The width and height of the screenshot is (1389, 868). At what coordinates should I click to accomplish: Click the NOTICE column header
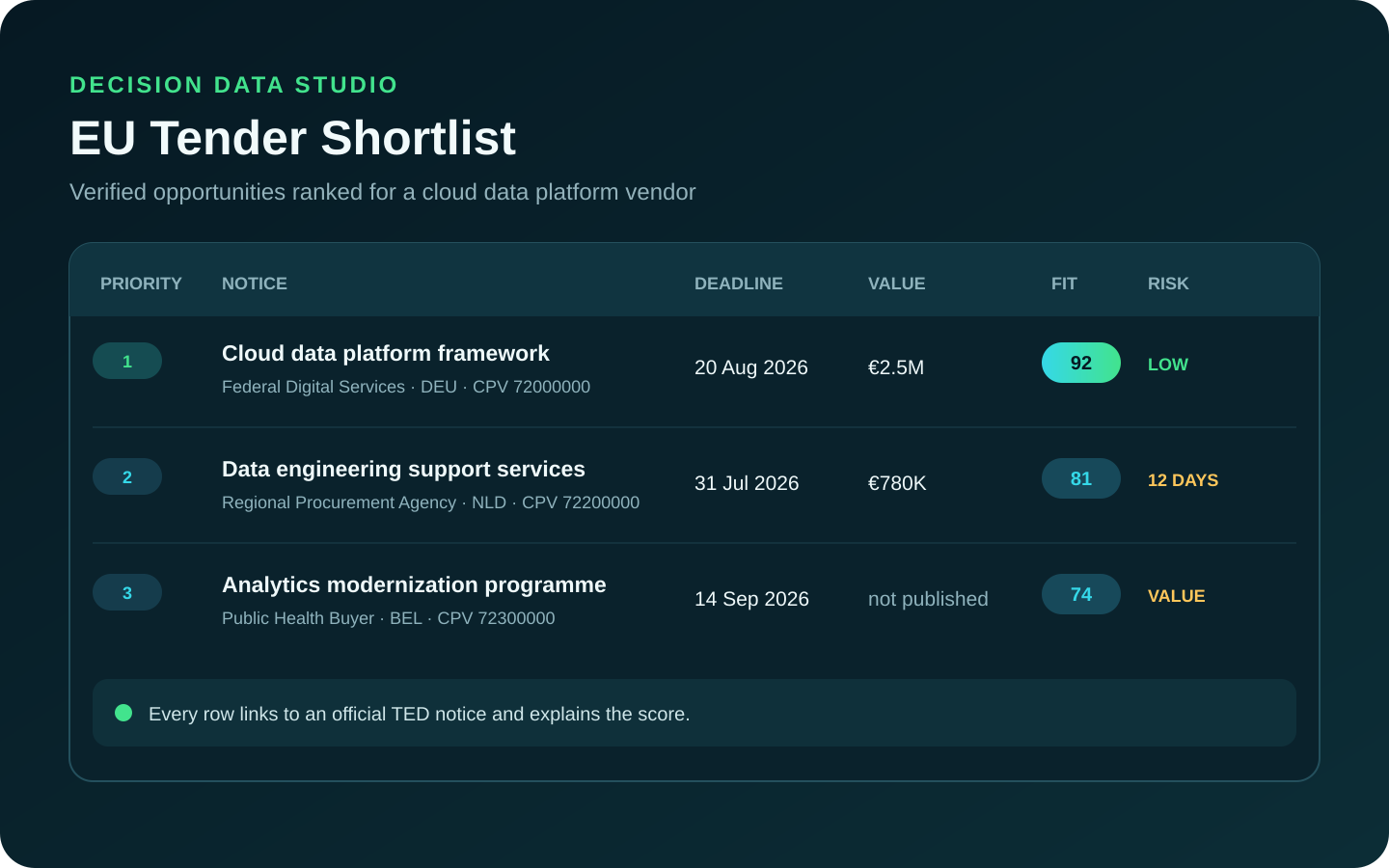(x=255, y=284)
